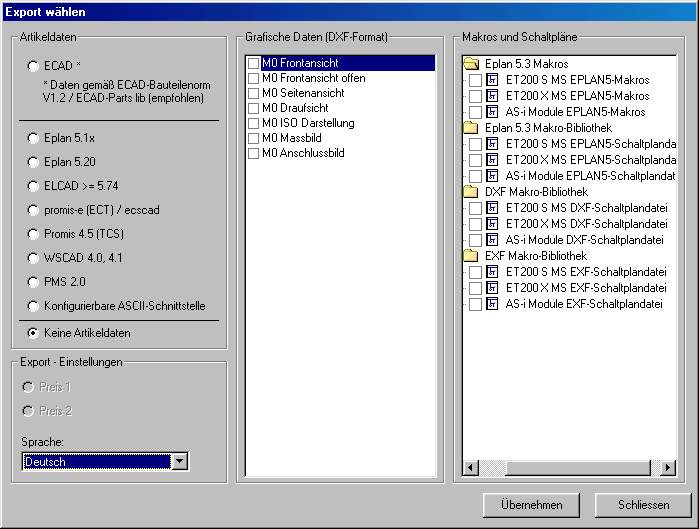Open the Sprache dropdown arrow
699x529 pixels.
point(180,461)
